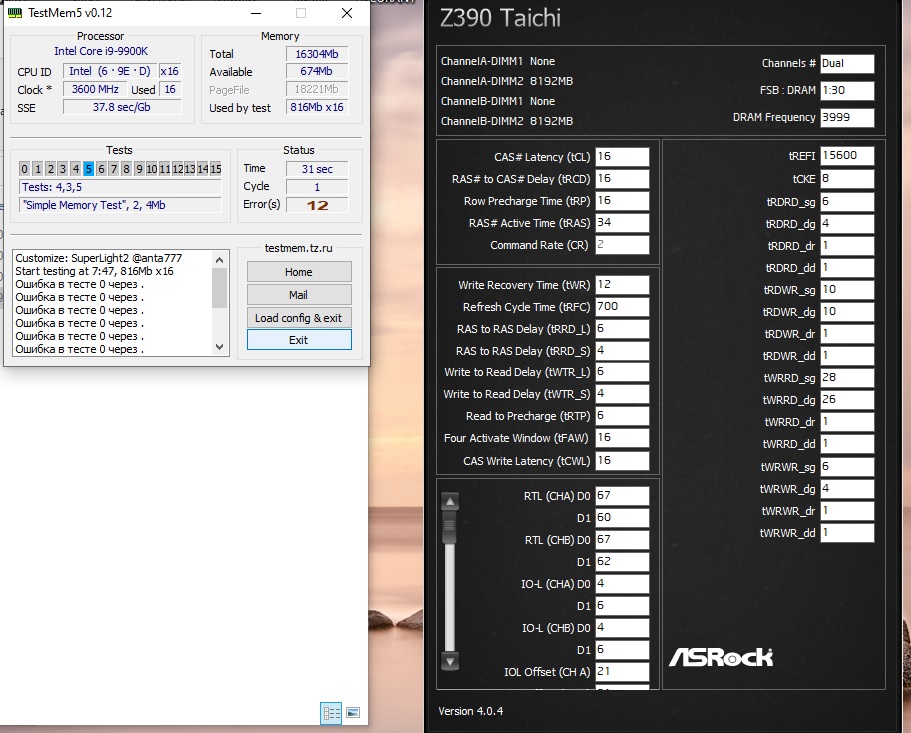The height and width of the screenshot is (733, 911).
Task: Select test box number 0
Action: point(24,169)
